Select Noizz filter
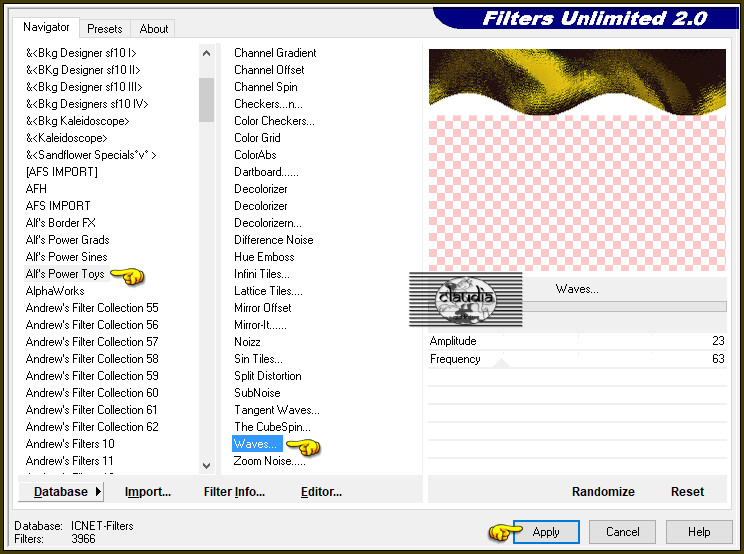This screenshot has height=554, width=744. [x=247, y=342]
